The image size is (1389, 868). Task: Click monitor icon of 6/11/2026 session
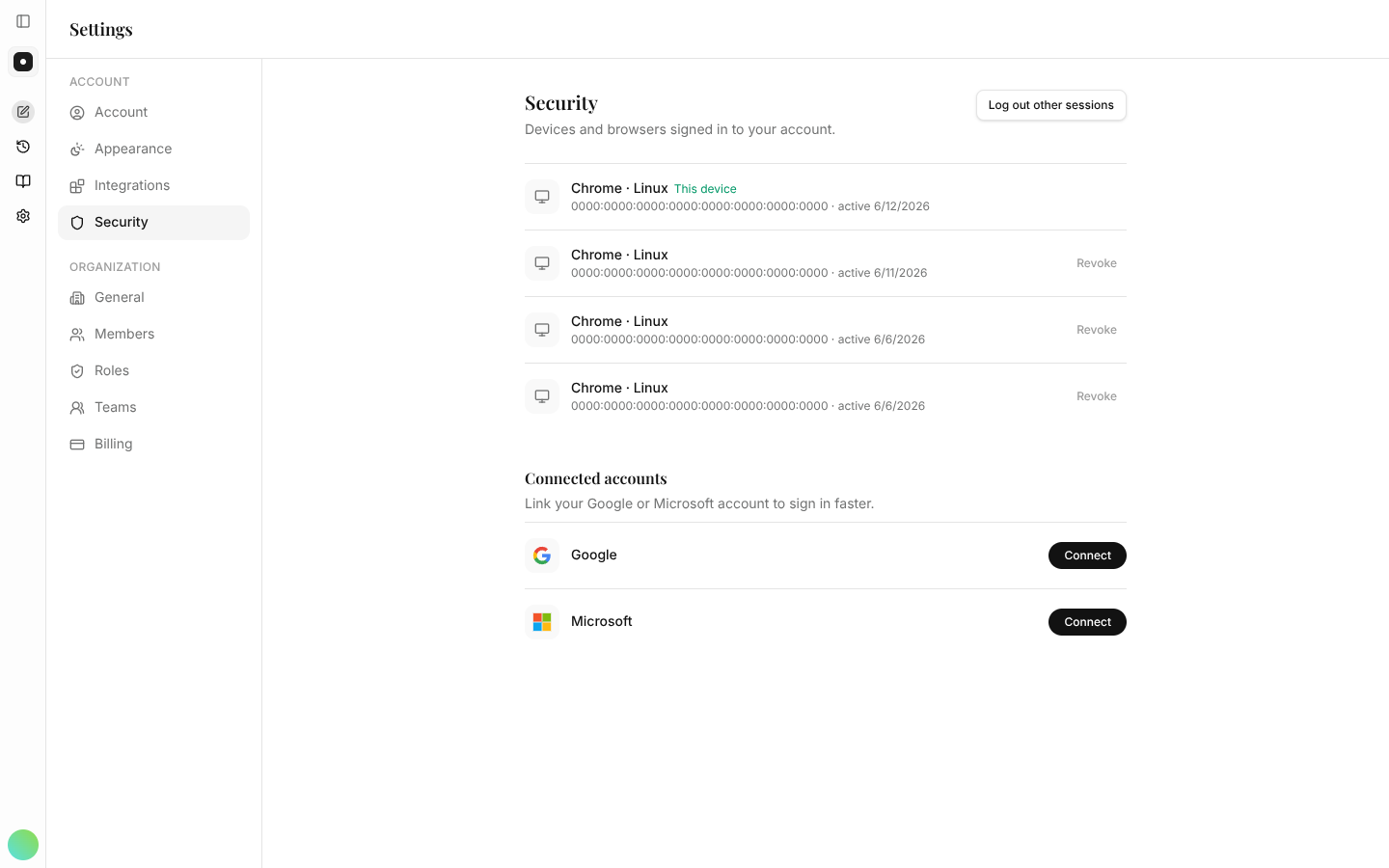pyautogui.click(x=542, y=263)
